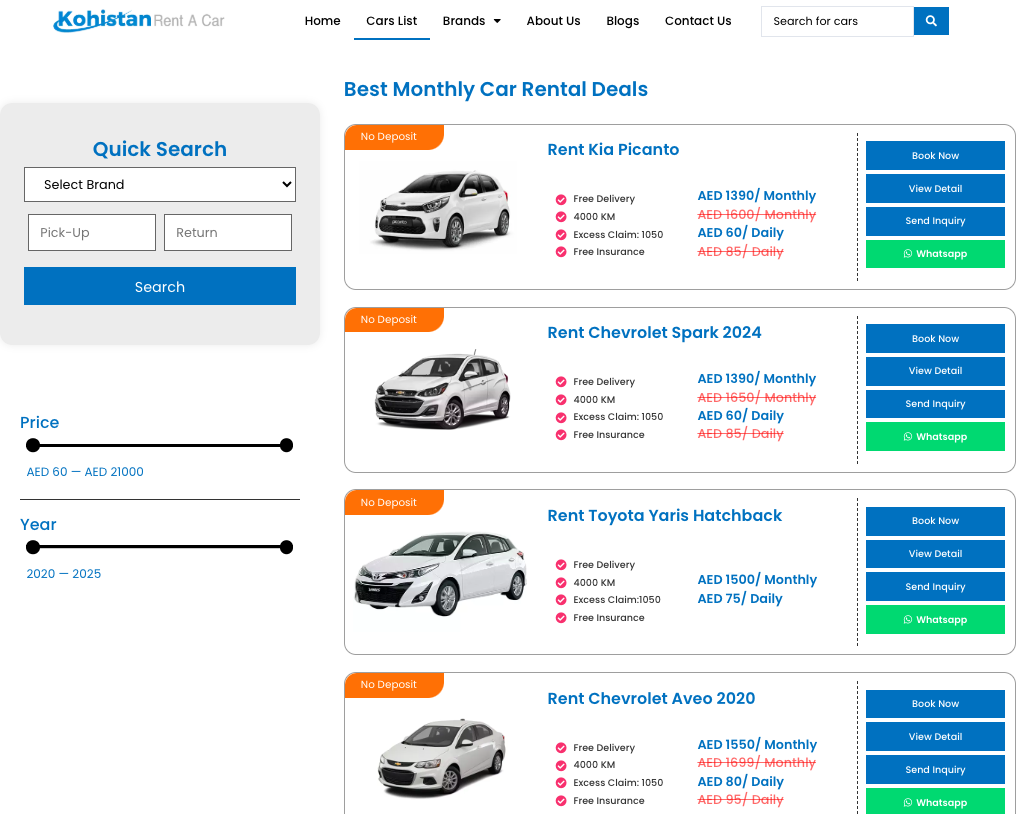Book Now for Rent Kia Picanto
This screenshot has width=1019, height=814.
935,156
